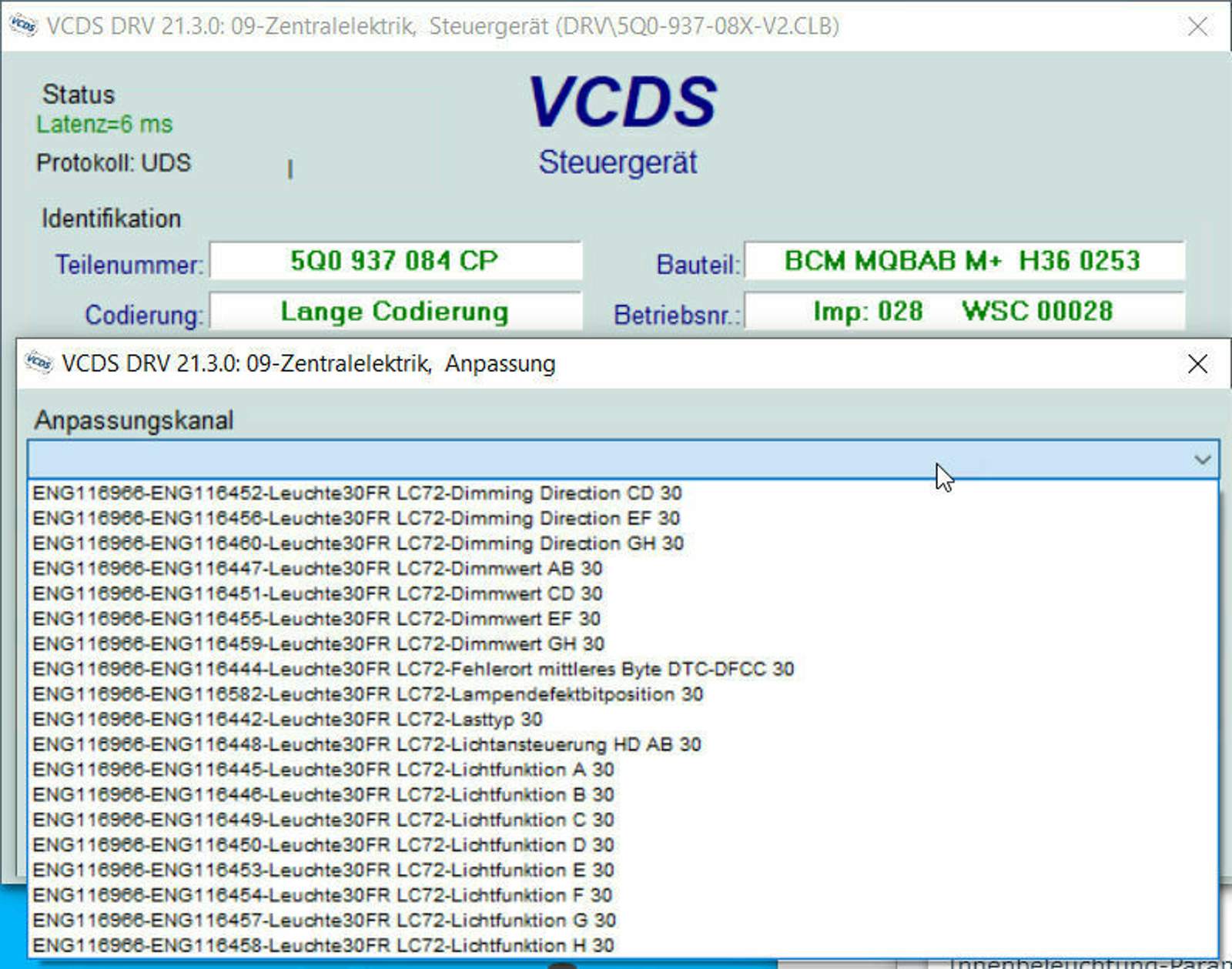Click the Protokoll: UDS status text
1232x969 pixels.
[113, 163]
